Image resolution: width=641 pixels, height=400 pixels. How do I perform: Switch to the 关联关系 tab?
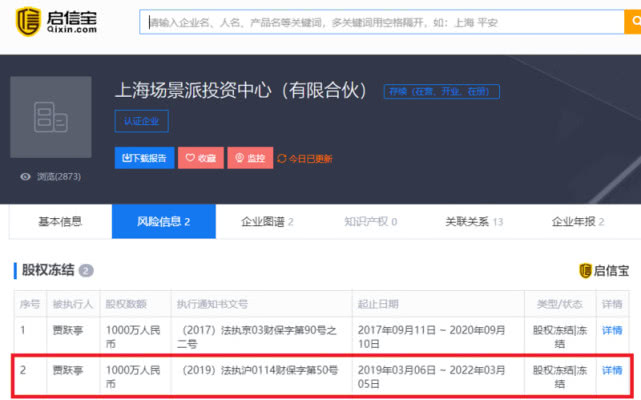click(x=474, y=221)
